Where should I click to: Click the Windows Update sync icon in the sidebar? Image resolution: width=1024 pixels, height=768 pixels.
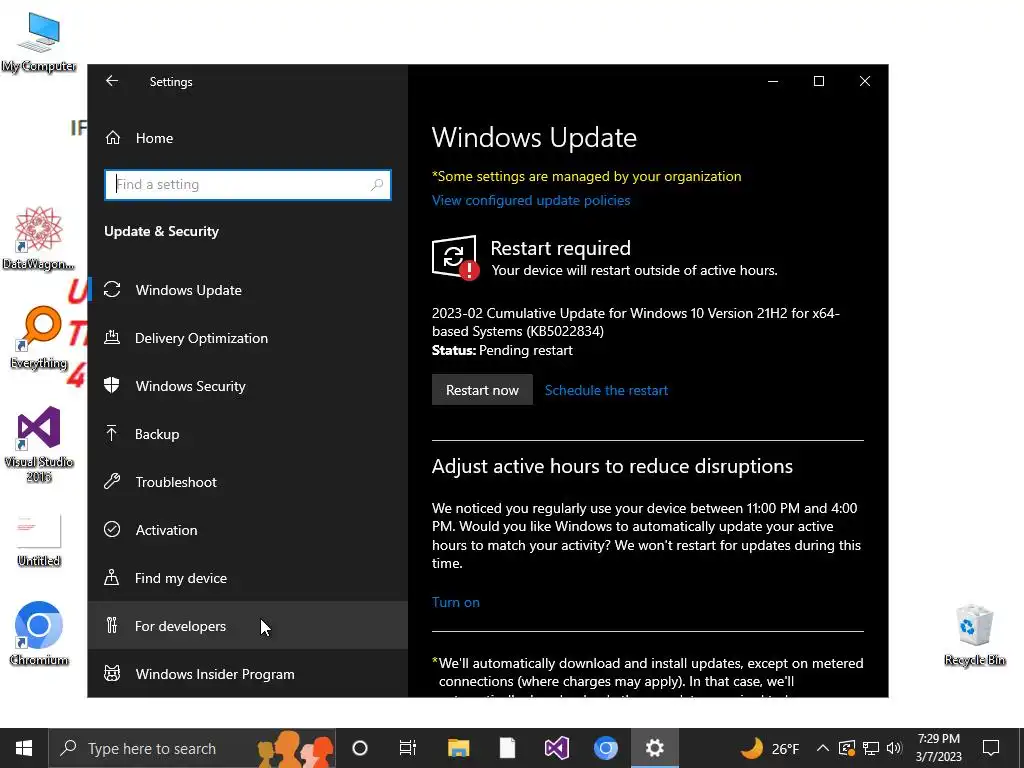tap(112, 289)
